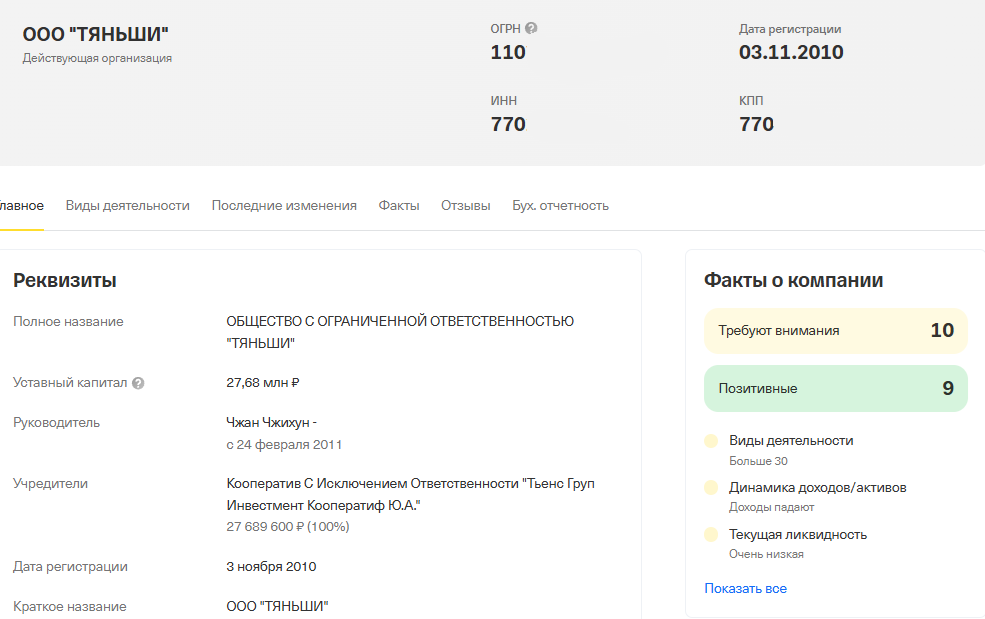This screenshot has width=985, height=619.
Task: Click the founder Тьенс Груп Инвестмент Кооператив
Action: [410, 495]
